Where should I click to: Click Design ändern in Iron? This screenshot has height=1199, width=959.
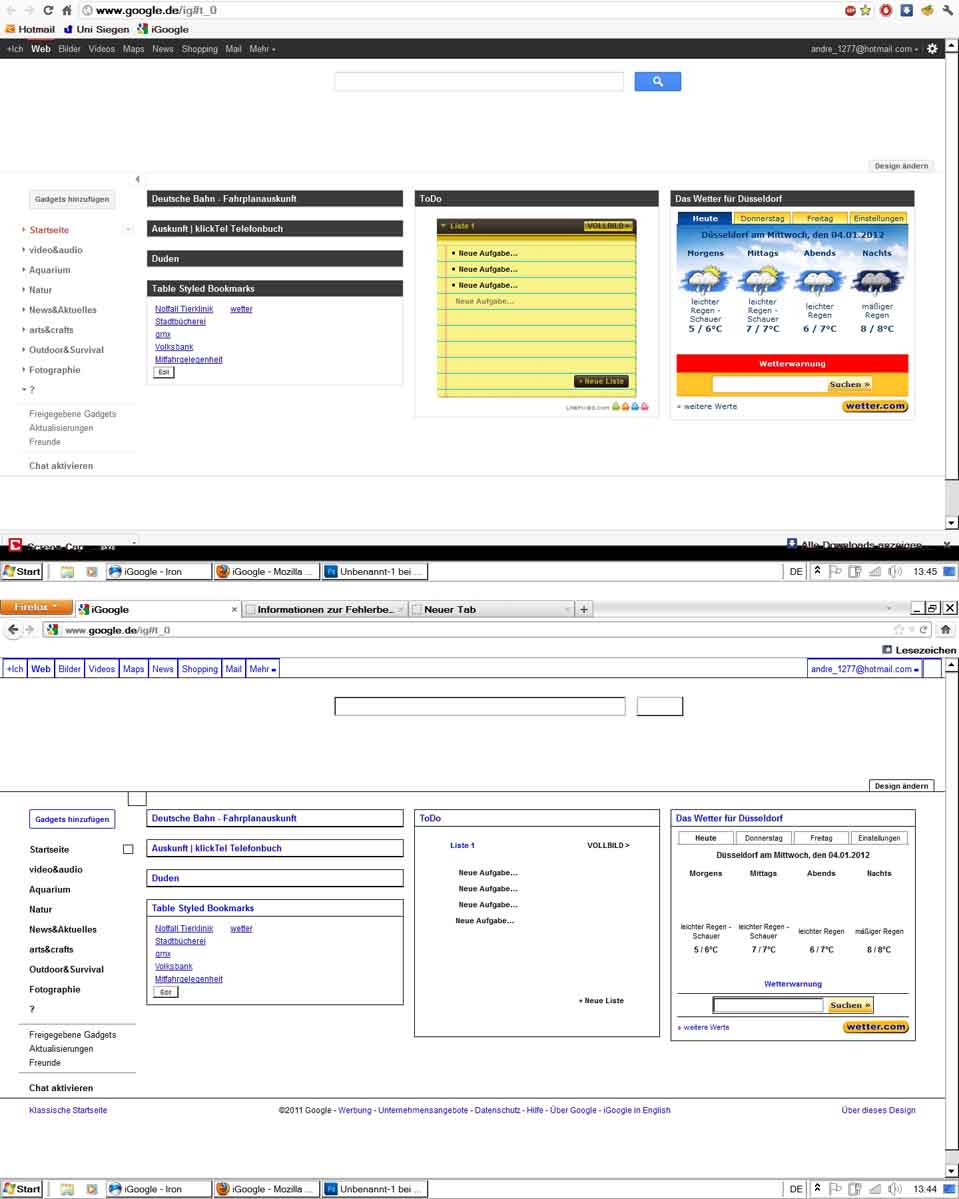(x=902, y=166)
